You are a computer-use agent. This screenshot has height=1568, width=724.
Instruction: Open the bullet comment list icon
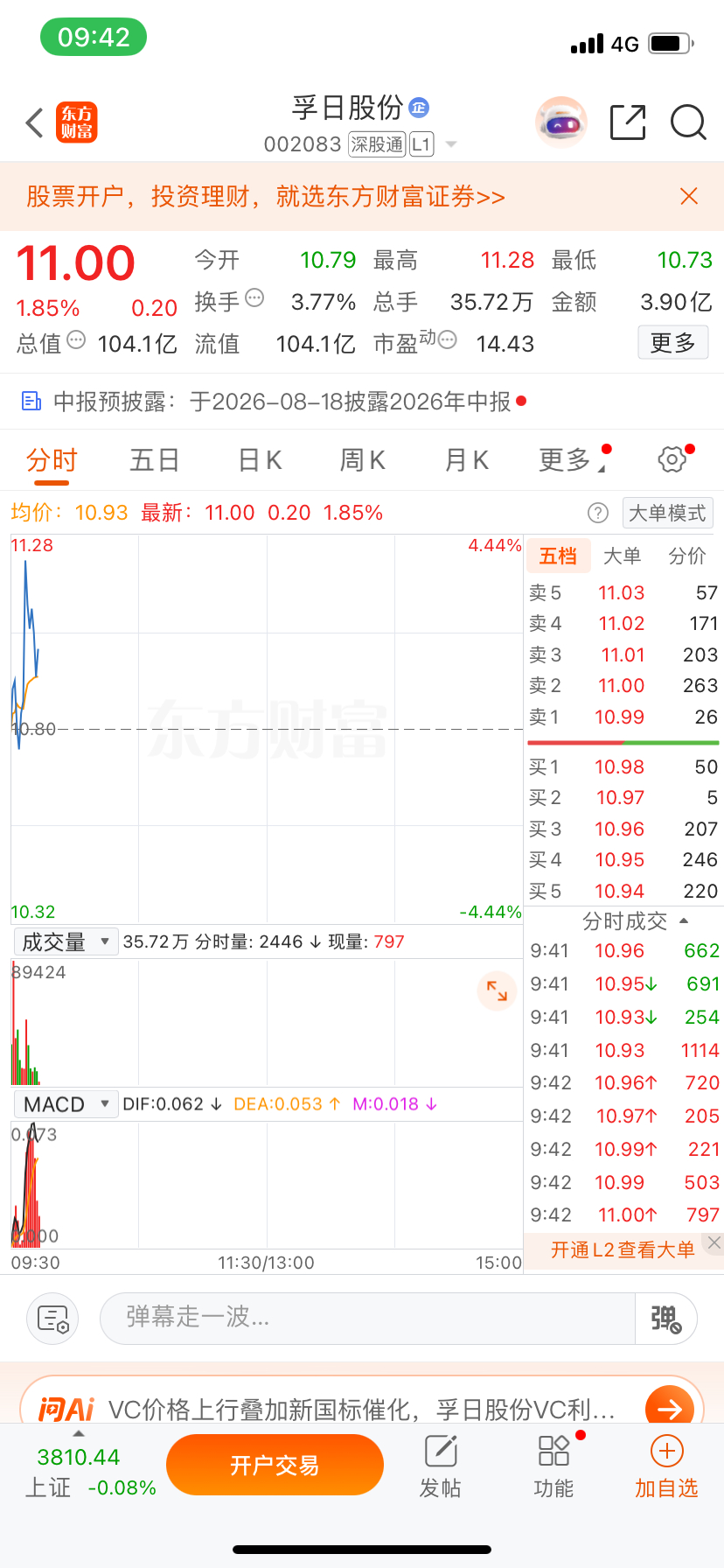(x=52, y=1319)
